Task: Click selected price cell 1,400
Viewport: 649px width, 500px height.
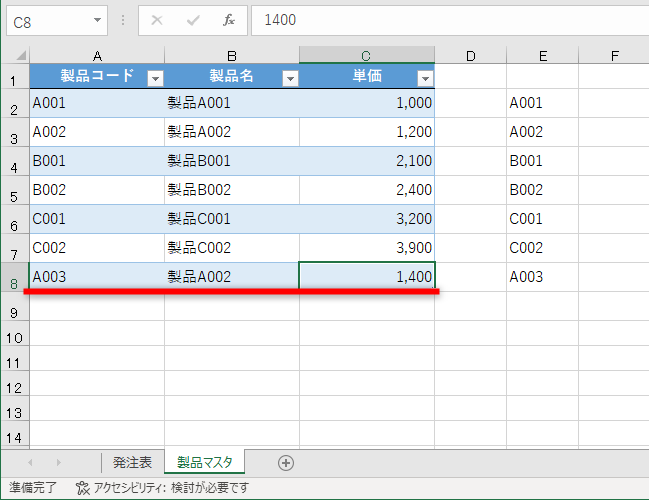Action: click(367, 276)
